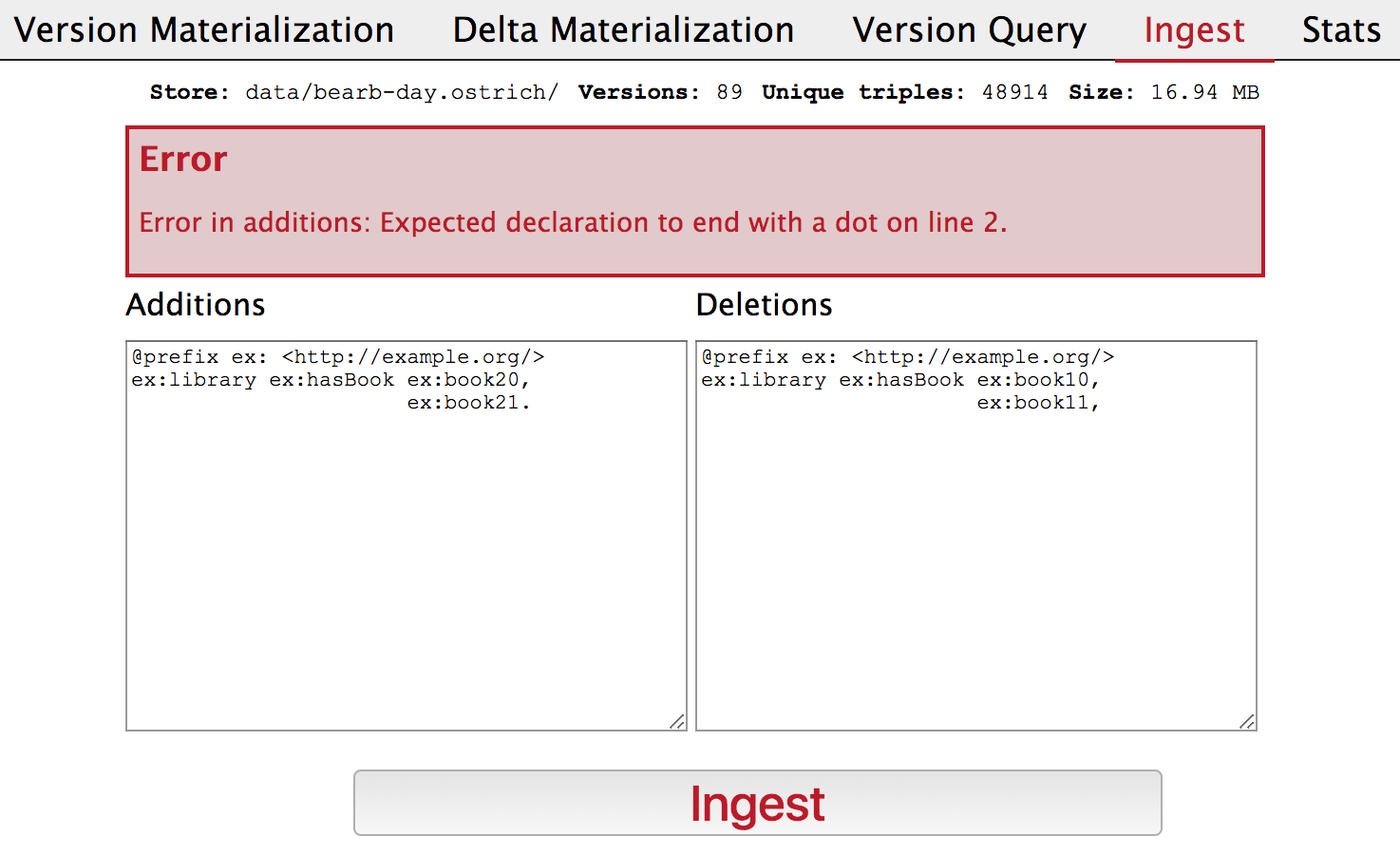Click the big Ingest button
This screenshot has width=1400, height=855.
pos(757,803)
